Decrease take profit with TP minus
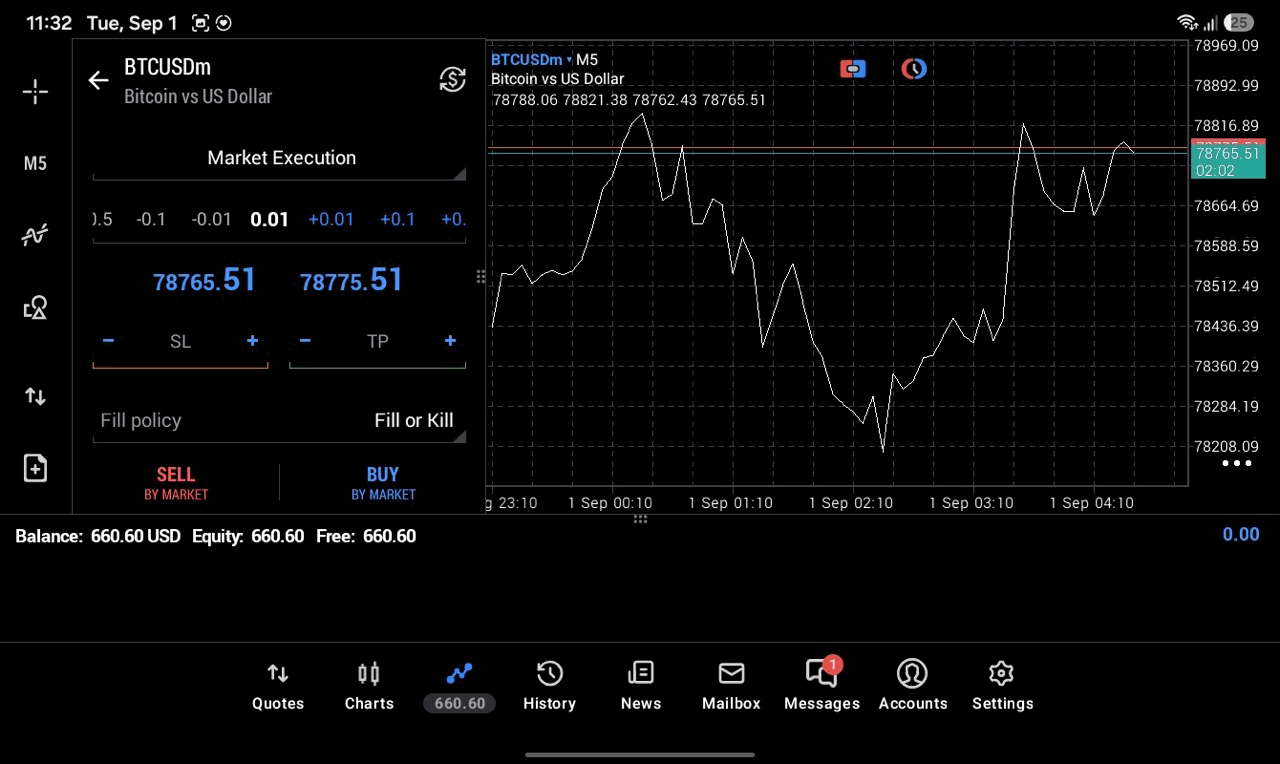1280x764 pixels. [x=305, y=341]
